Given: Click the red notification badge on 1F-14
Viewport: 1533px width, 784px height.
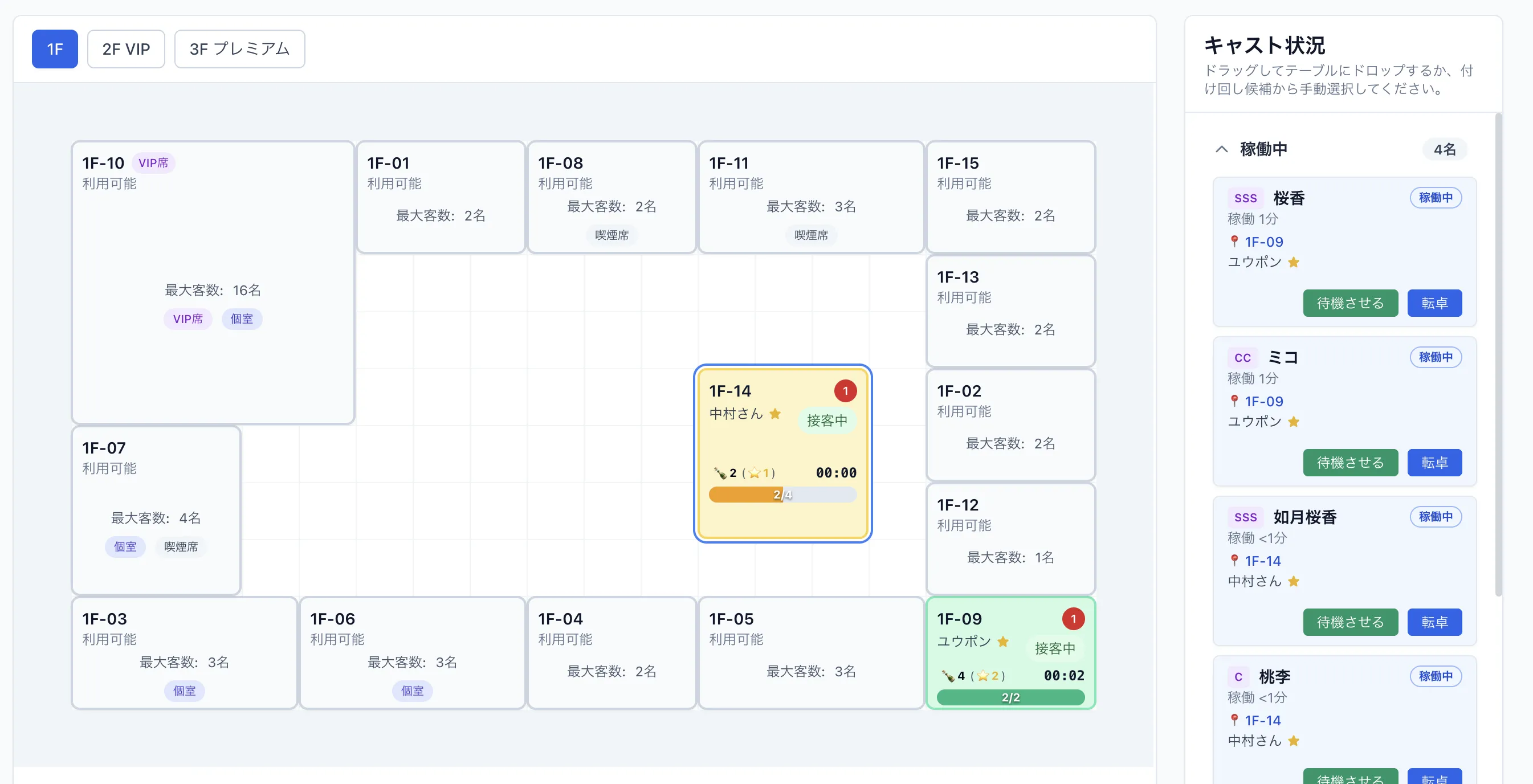Looking at the screenshot, I should pos(845,391).
